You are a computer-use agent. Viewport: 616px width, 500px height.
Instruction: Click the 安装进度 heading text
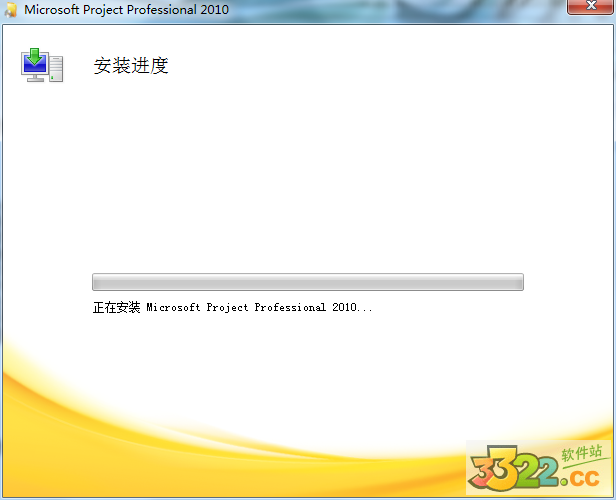point(131,65)
